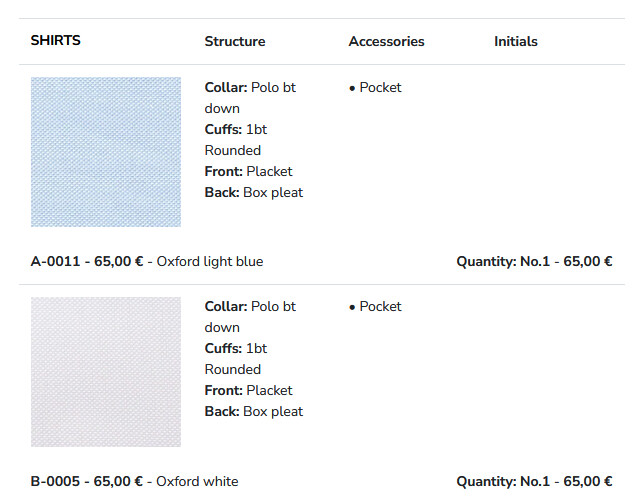Click the Back Box pleat detail of the light blue shirt
Image resolution: width=640 pixels, height=501 pixels.
pos(254,192)
